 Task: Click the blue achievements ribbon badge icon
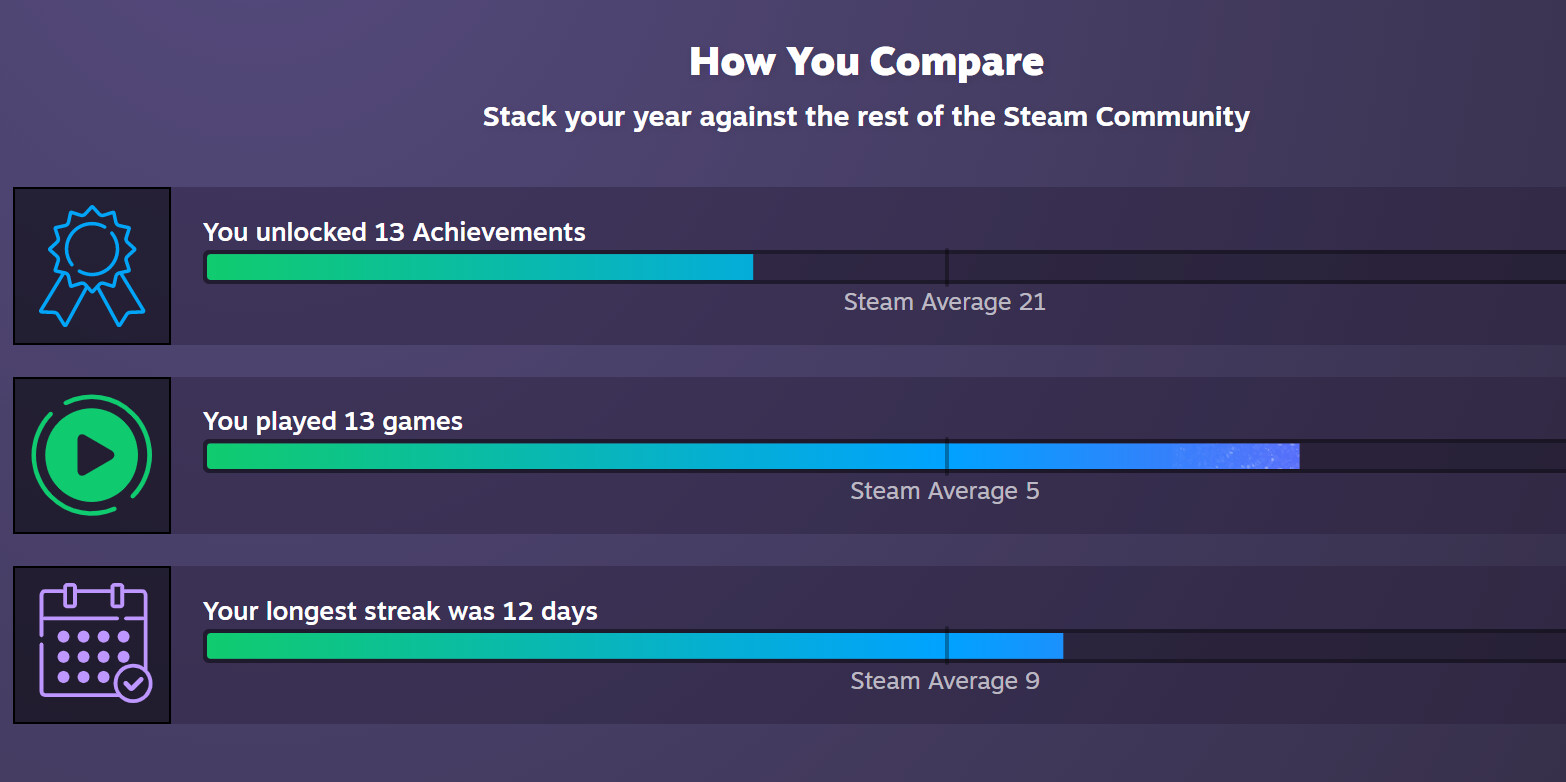point(92,266)
